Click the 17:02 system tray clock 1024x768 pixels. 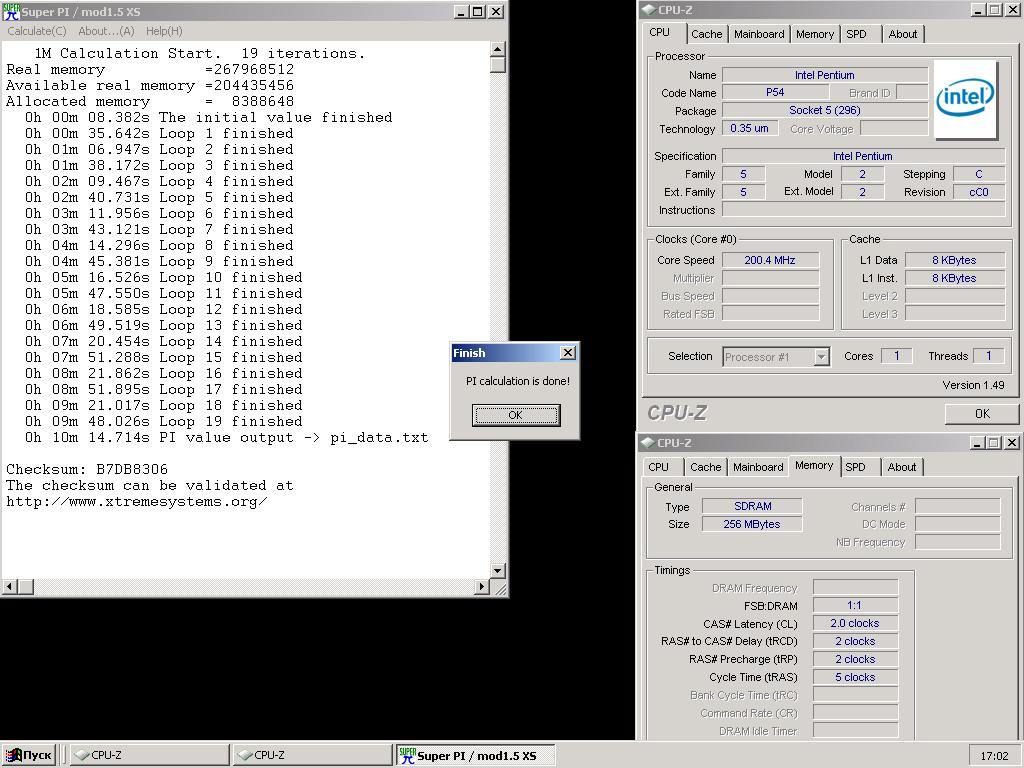pos(995,756)
